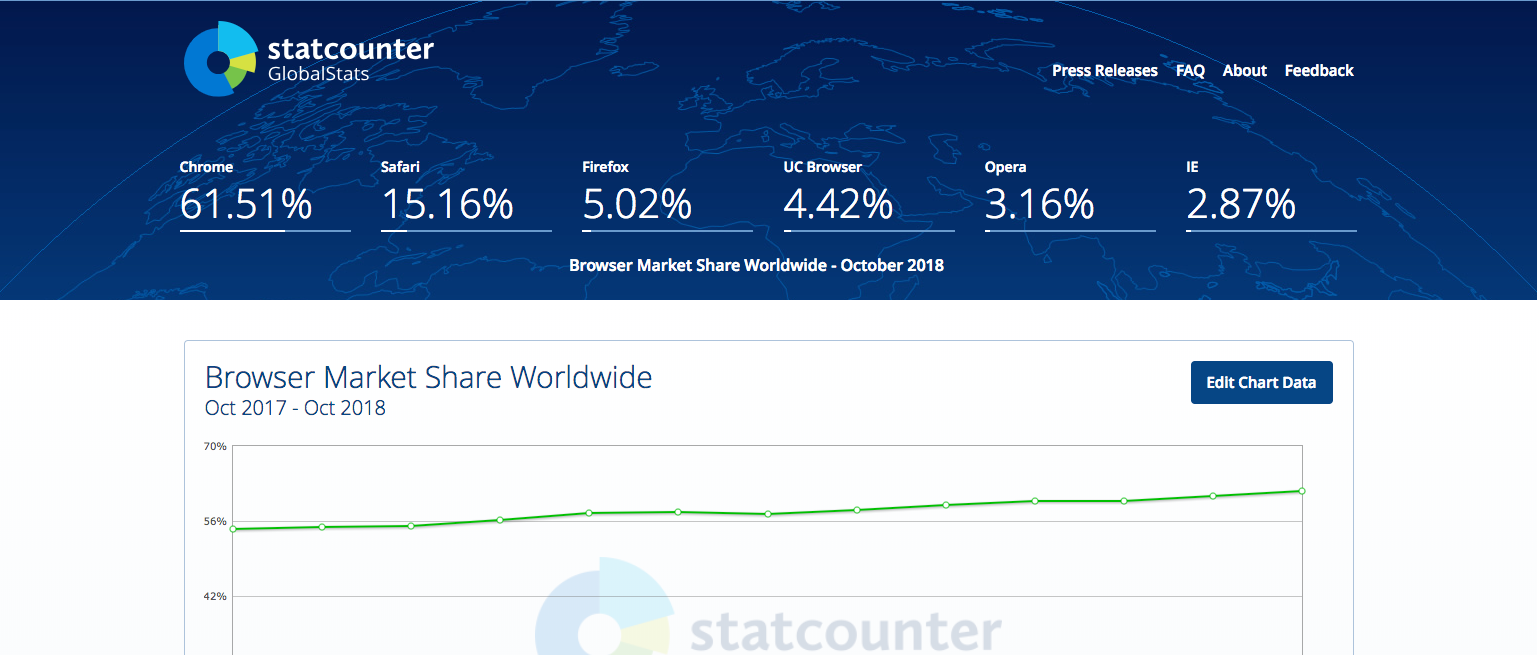The height and width of the screenshot is (655, 1537).
Task: Click the last data point on green line
Action: [1302, 491]
